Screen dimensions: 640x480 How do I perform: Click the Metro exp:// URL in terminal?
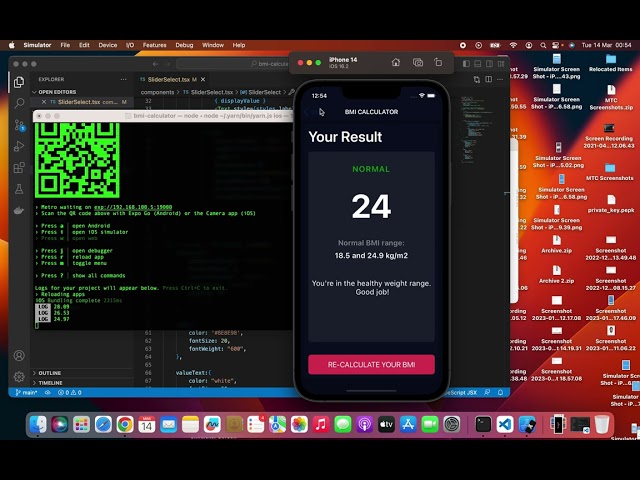[x=133, y=207]
